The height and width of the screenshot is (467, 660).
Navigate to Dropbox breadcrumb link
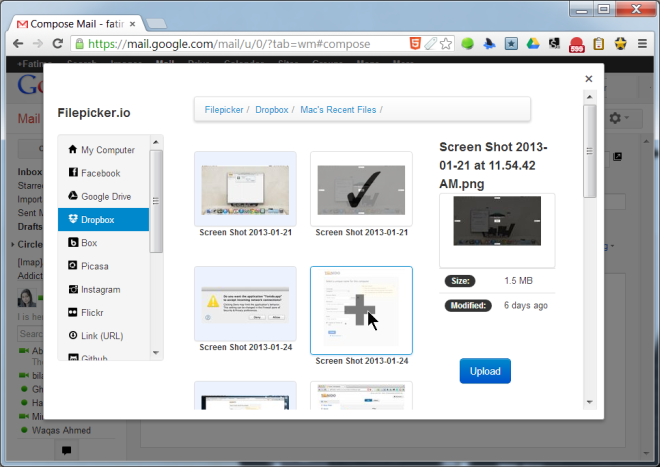tap(271, 110)
